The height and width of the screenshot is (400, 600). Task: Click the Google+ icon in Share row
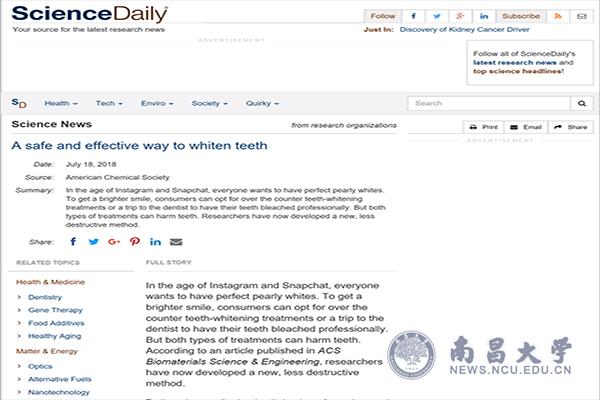click(114, 242)
